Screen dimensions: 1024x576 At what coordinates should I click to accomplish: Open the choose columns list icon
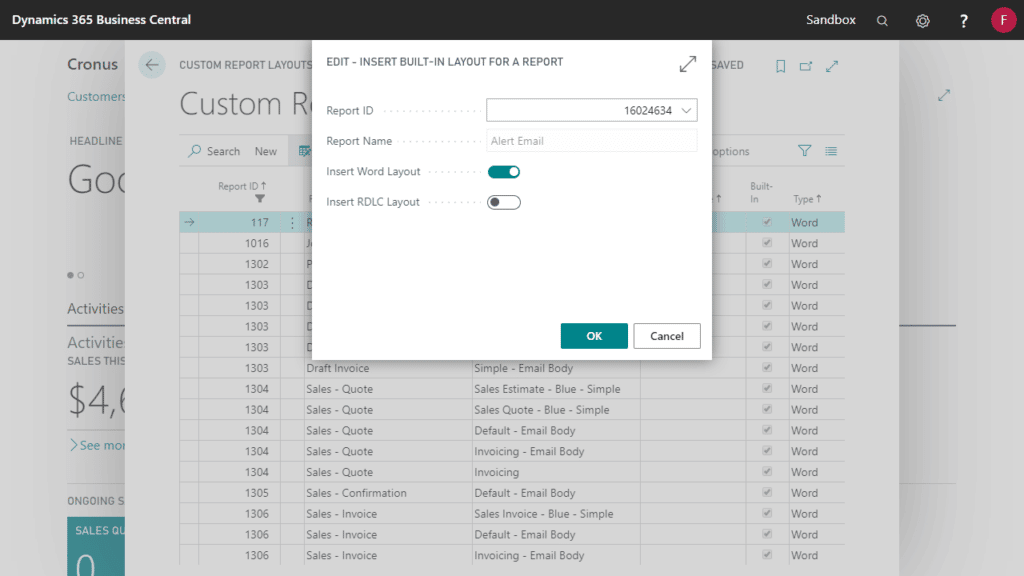(x=830, y=150)
